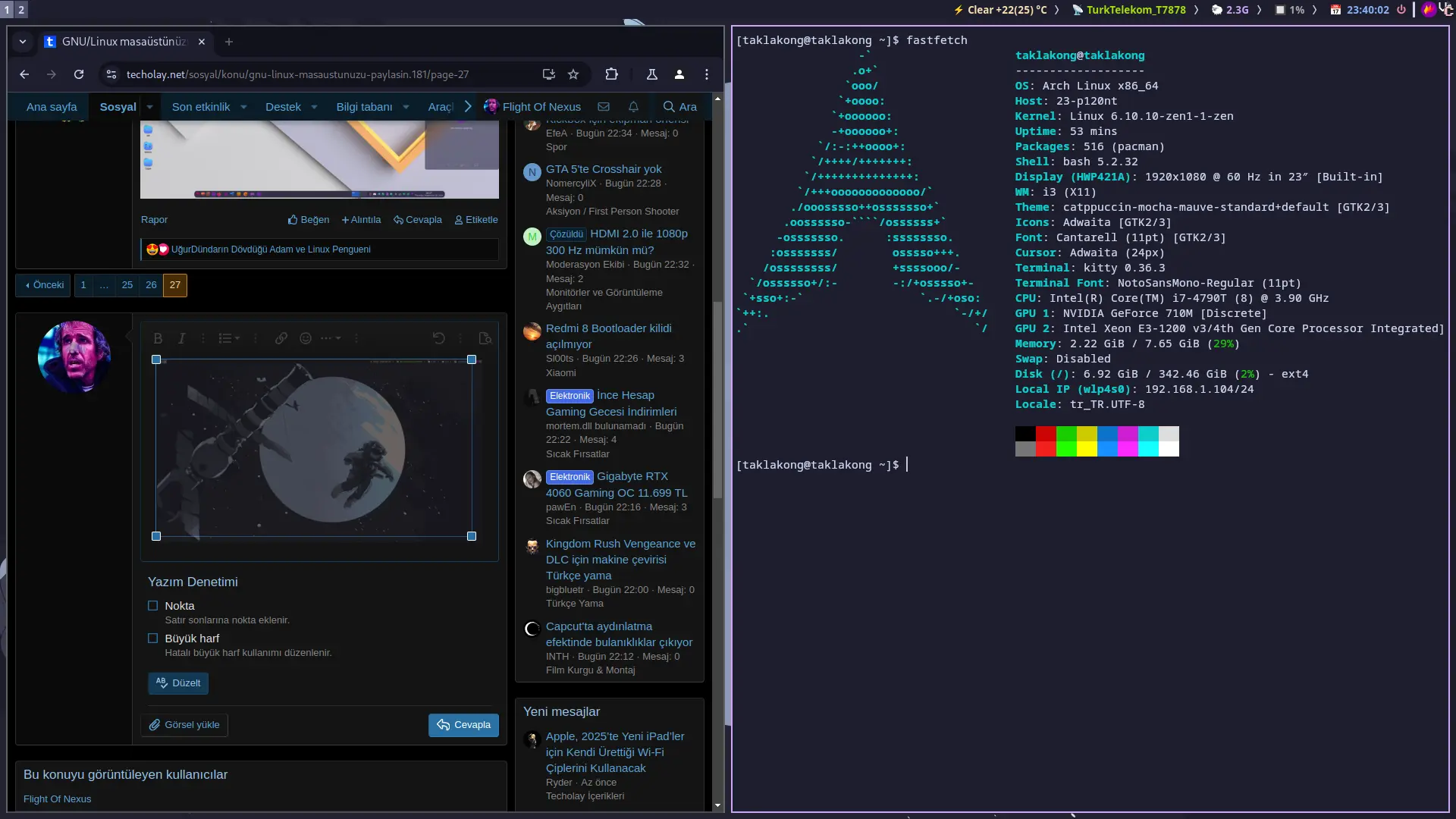The width and height of the screenshot is (1456, 819).
Task: Click the sheep memory indicator 2.3G
Action: click(1229, 10)
